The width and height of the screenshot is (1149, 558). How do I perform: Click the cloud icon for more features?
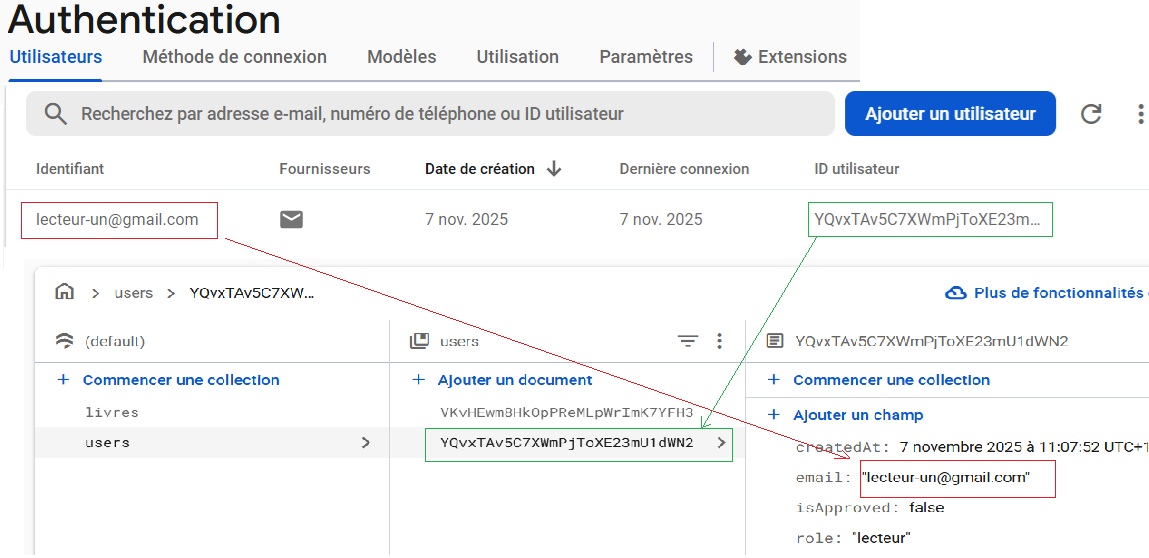956,293
